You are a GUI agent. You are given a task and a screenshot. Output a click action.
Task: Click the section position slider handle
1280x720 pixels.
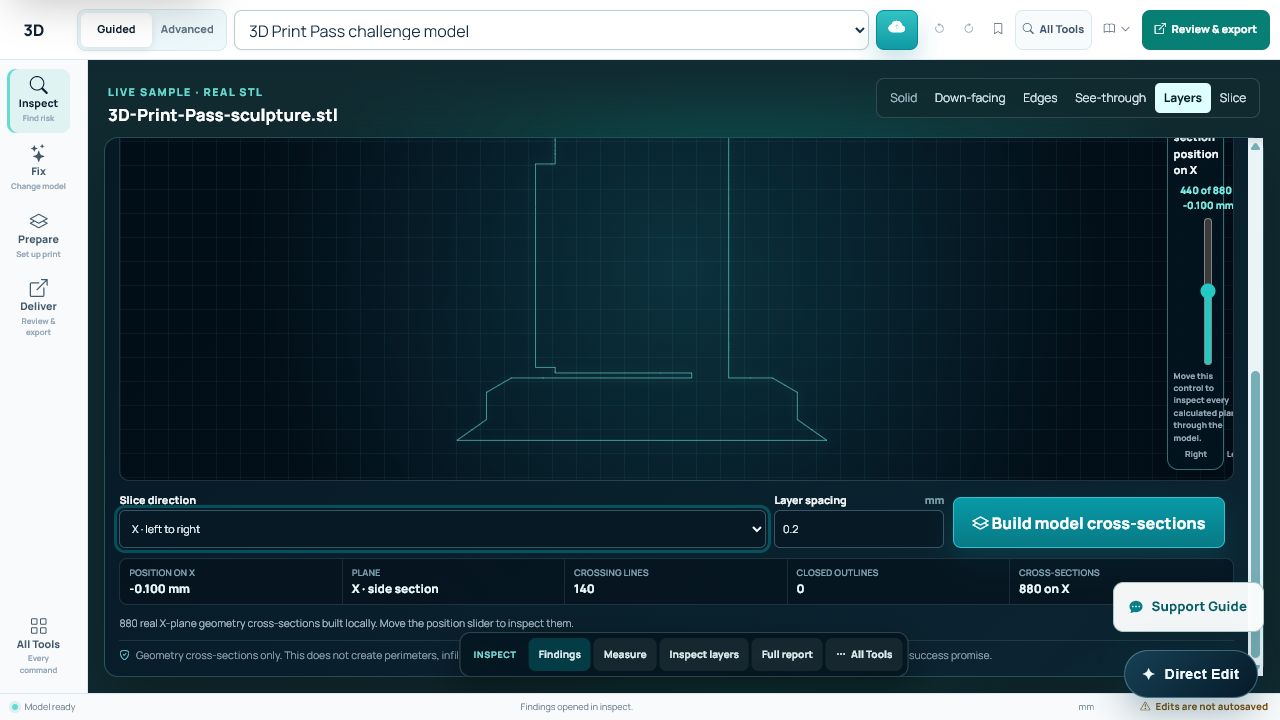[1208, 291]
